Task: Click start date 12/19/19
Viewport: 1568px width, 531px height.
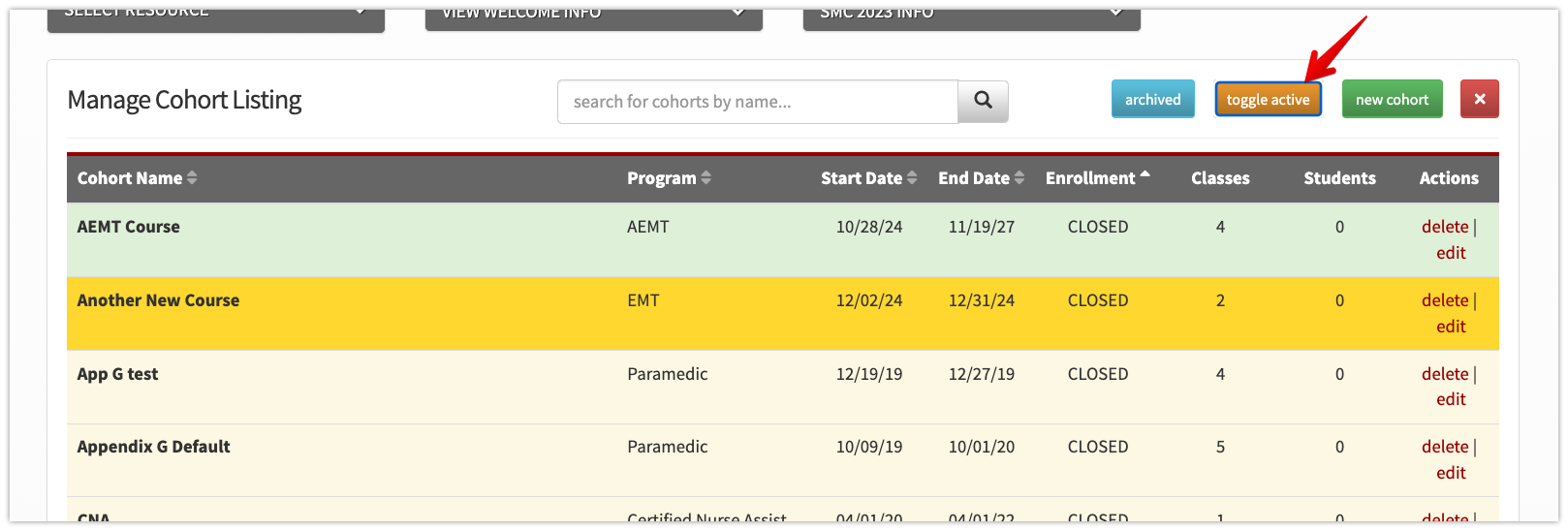Action: pyautogui.click(x=869, y=374)
